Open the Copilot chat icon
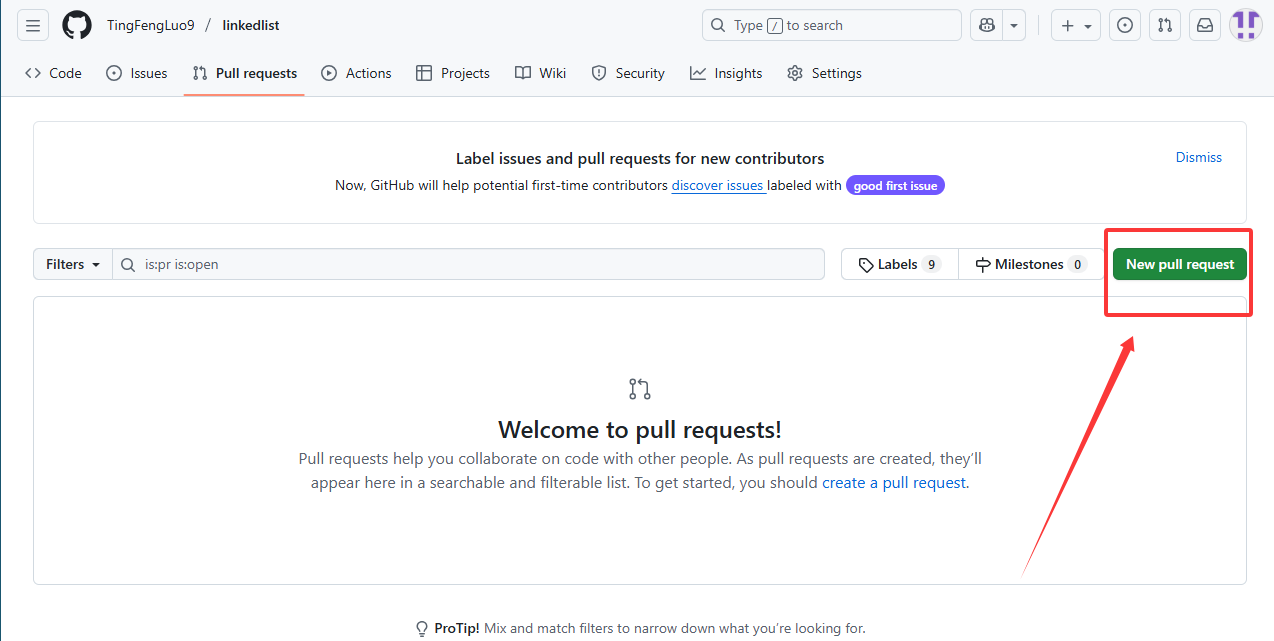Viewport: 1274px width, 641px height. [986, 26]
